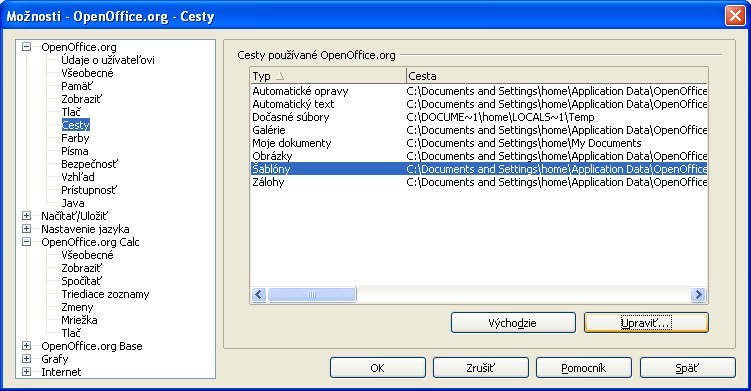Image resolution: width=751 pixels, height=391 pixels.
Task: Select the Bezpečnosť tree item
Action: (x=89, y=164)
